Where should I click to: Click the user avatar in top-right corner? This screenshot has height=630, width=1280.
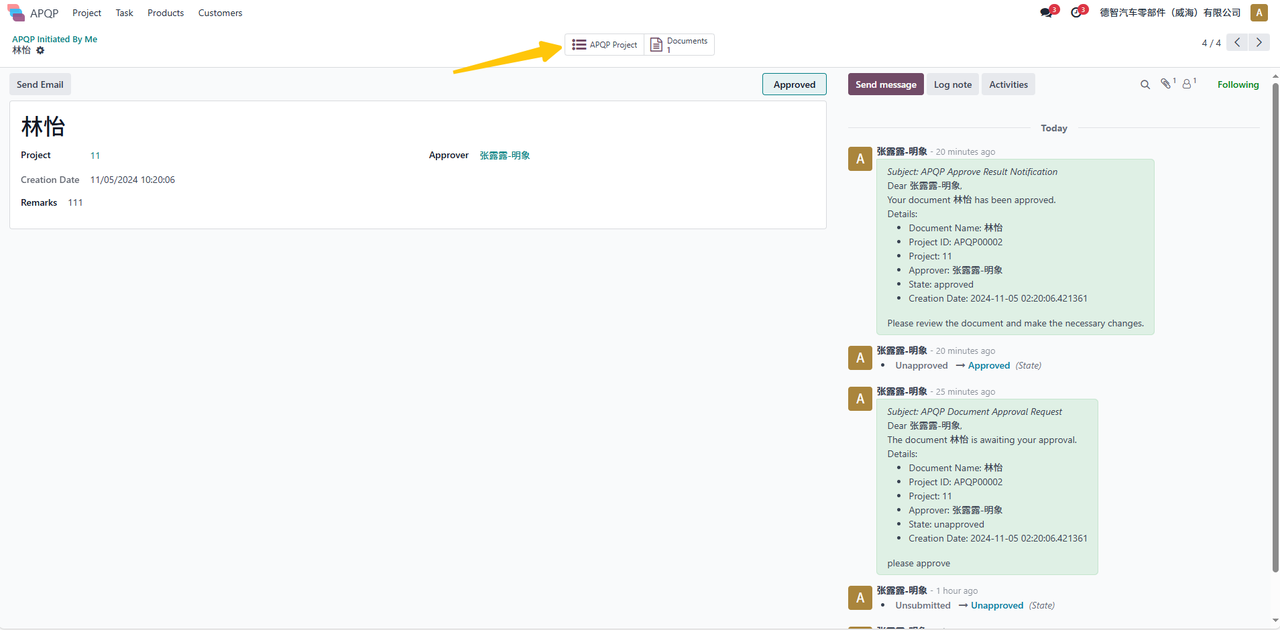point(1258,13)
